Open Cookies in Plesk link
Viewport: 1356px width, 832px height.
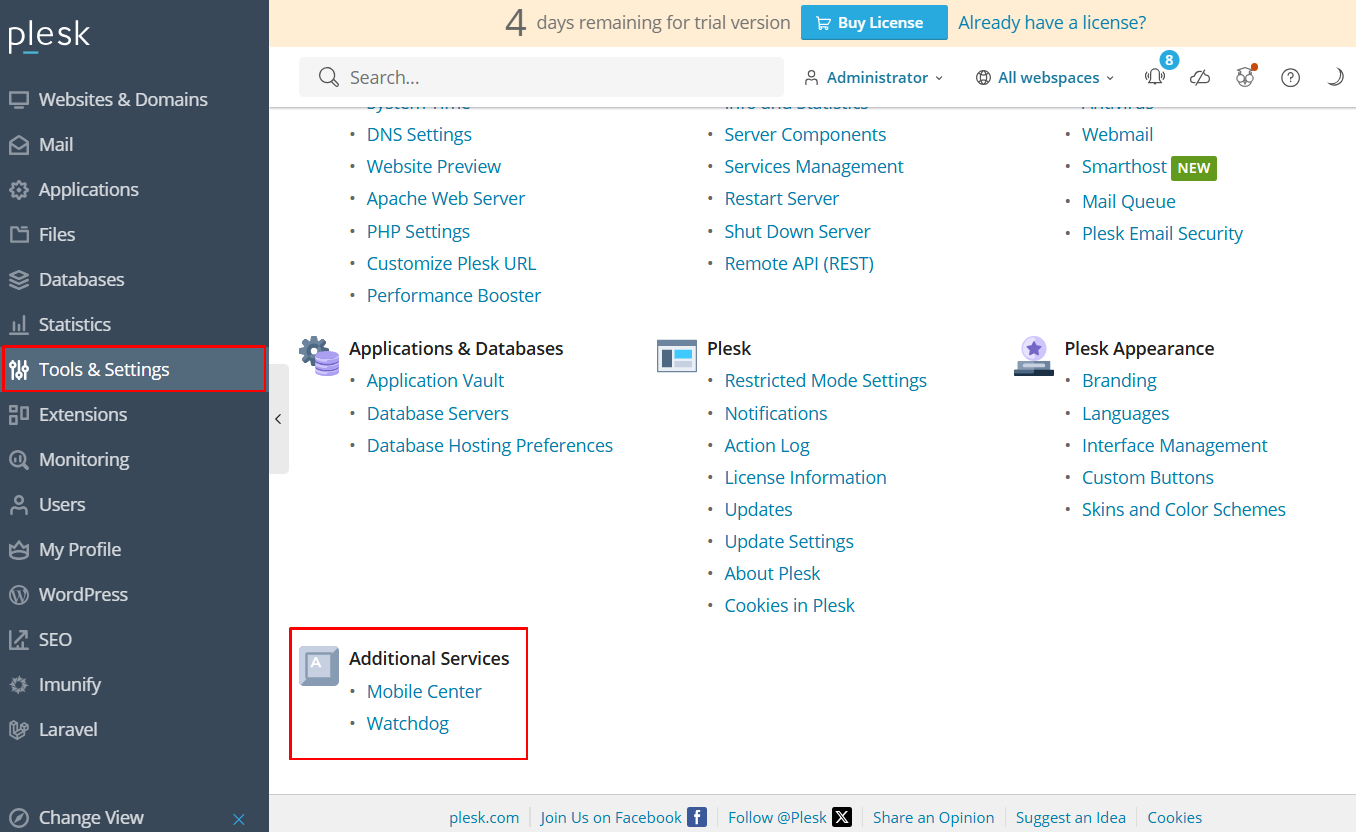[x=790, y=606]
